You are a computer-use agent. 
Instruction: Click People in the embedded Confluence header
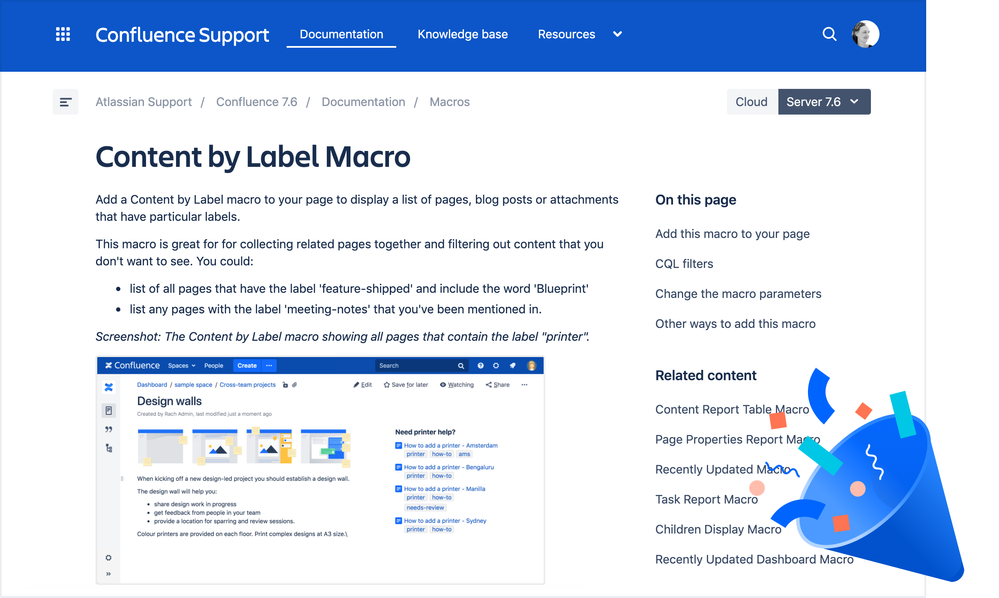pos(213,366)
